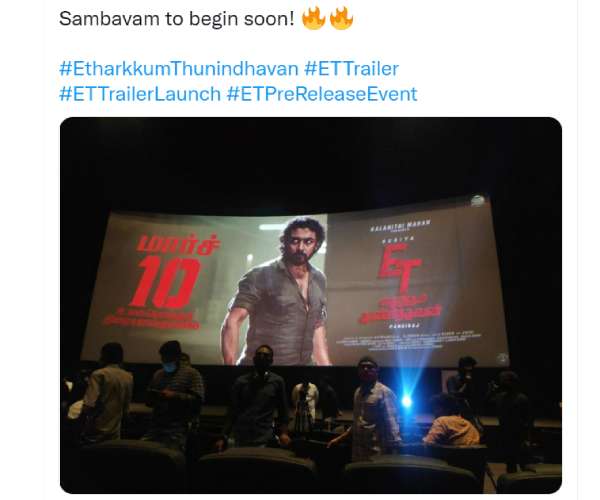Click the red Tamil word above the 10
The image size is (600, 500).
pyautogui.click(x=178, y=244)
